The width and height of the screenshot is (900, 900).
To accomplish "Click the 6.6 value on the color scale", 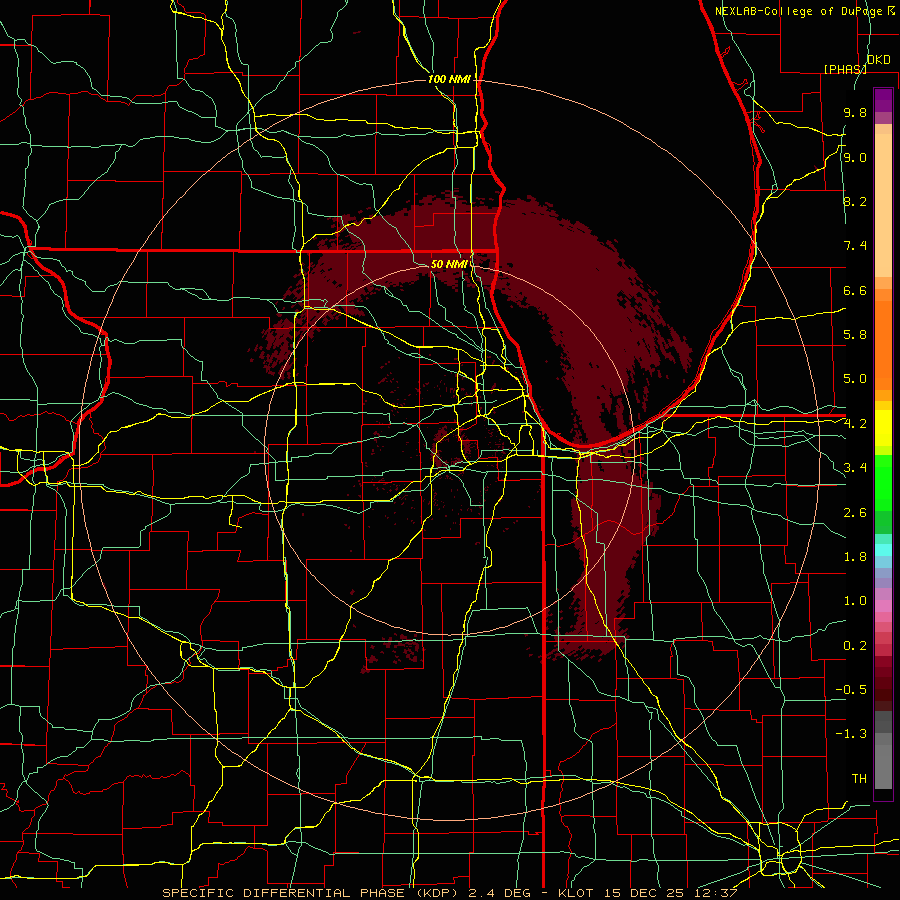I will 855,290.
